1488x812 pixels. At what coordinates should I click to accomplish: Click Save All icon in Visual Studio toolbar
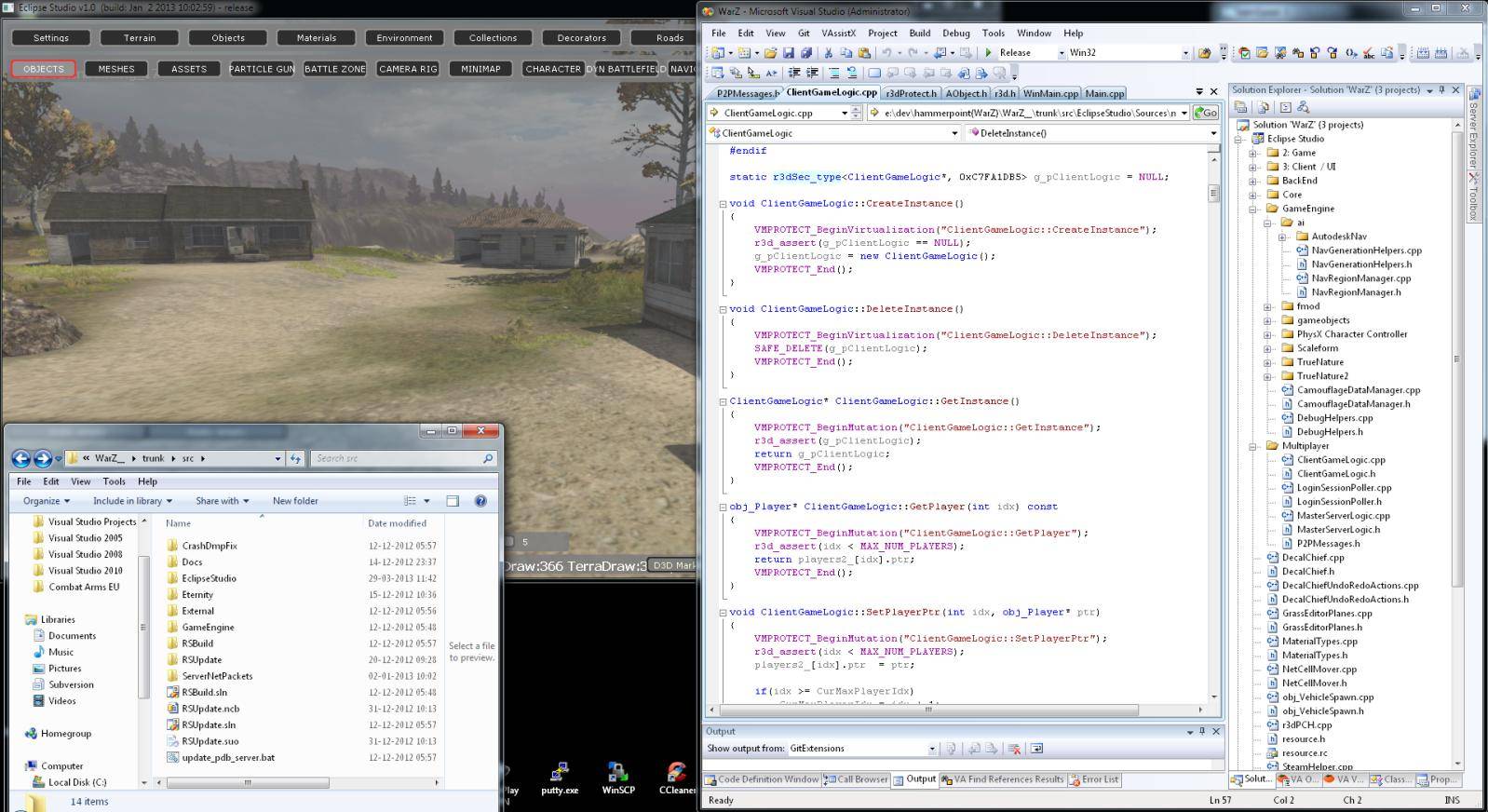pos(806,53)
